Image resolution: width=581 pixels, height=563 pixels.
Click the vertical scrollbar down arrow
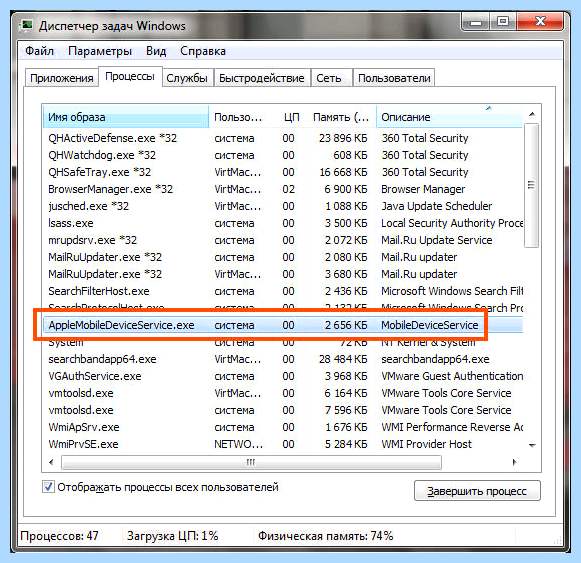pyautogui.click(x=532, y=445)
